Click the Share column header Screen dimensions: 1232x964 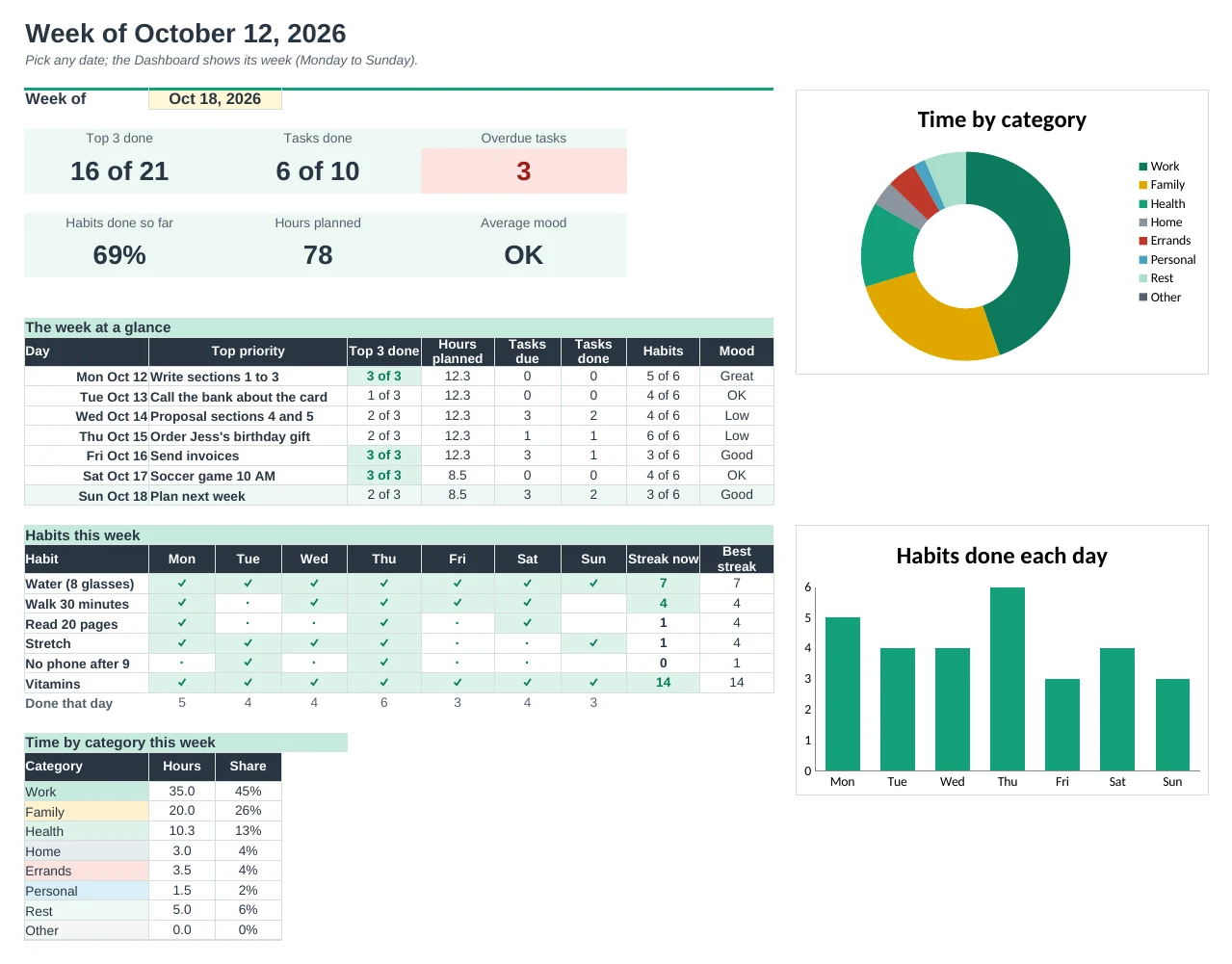(x=248, y=767)
